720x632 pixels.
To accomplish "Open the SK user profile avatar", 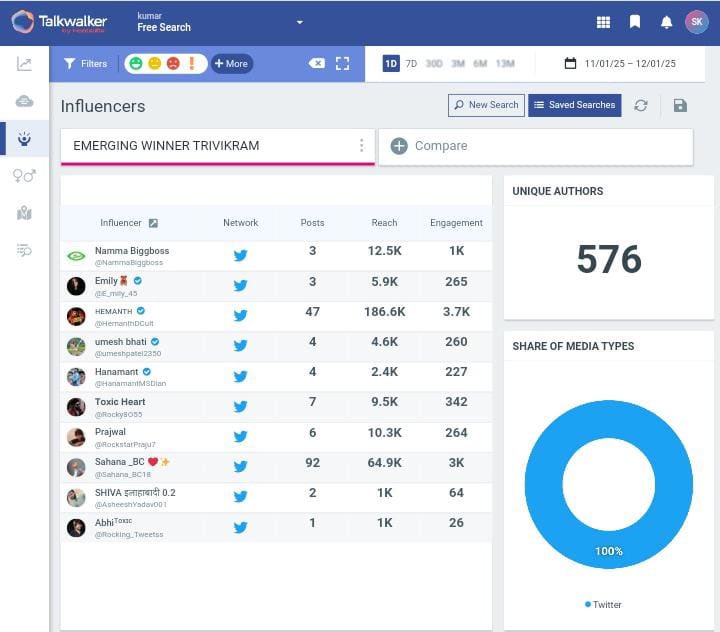I will [697, 22].
